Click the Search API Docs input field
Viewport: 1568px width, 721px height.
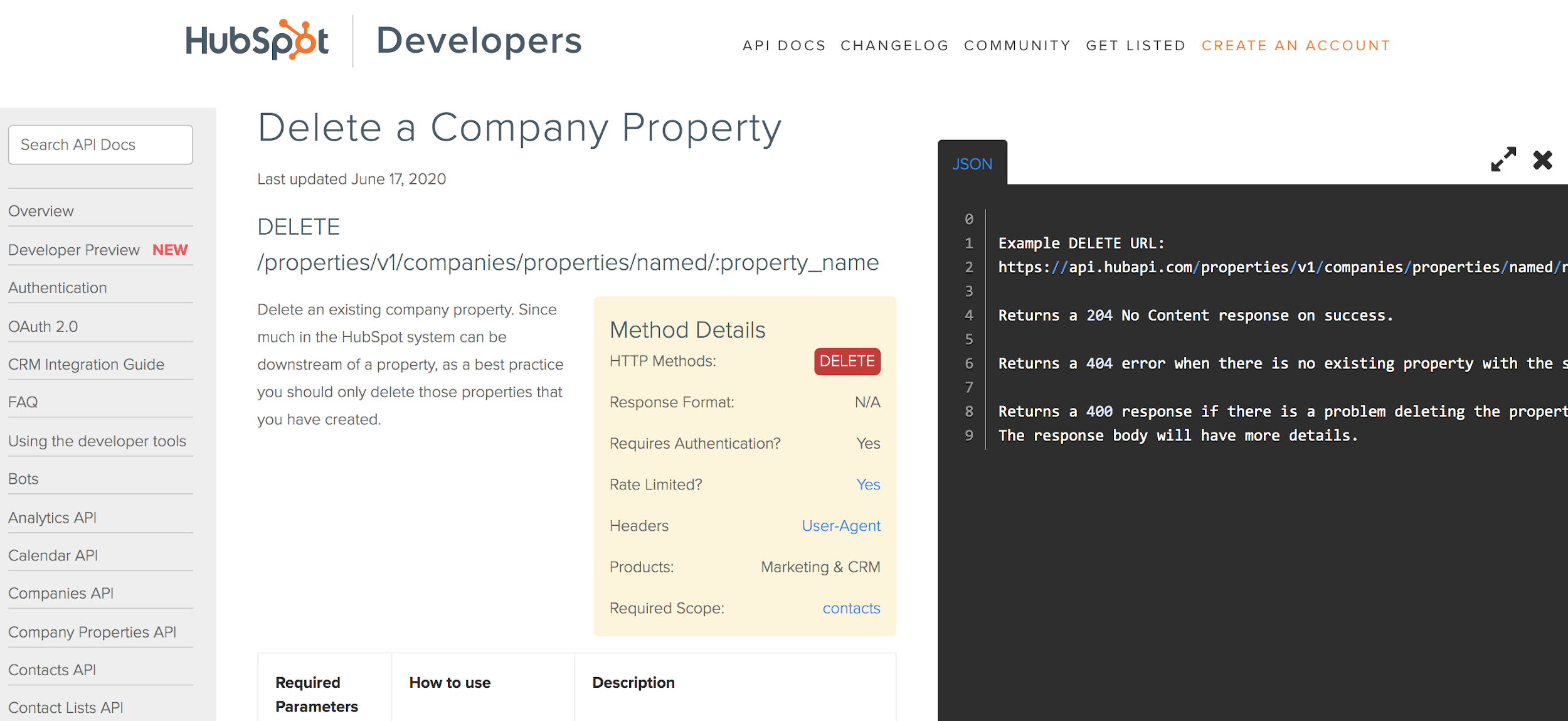click(x=101, y=145)
